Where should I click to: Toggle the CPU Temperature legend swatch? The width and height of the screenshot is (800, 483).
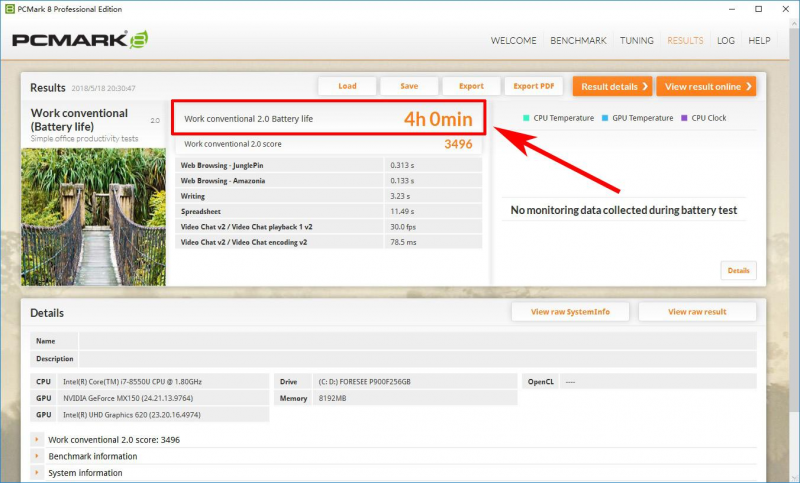point(527,118)
